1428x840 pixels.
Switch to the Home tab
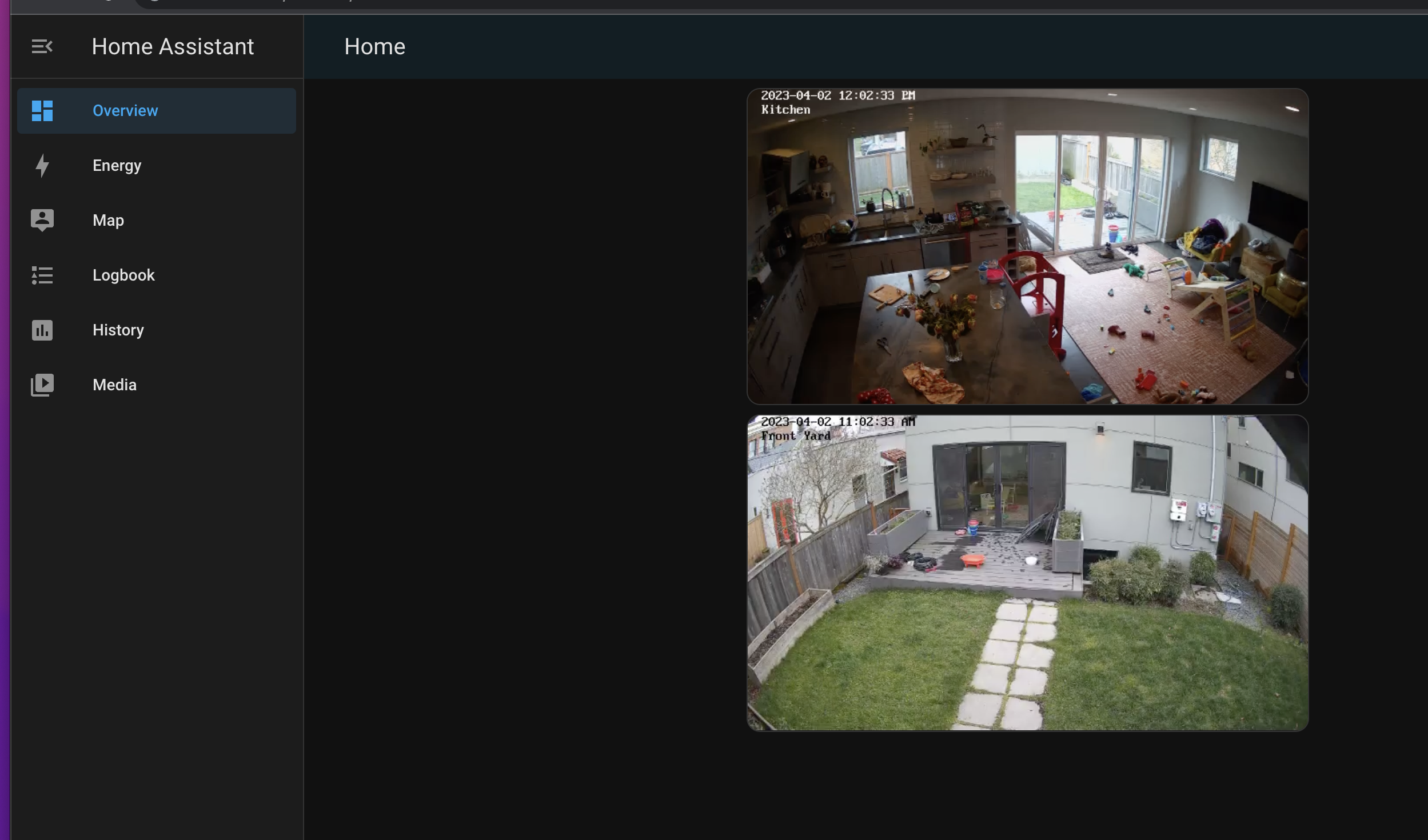tap(374, 46)
